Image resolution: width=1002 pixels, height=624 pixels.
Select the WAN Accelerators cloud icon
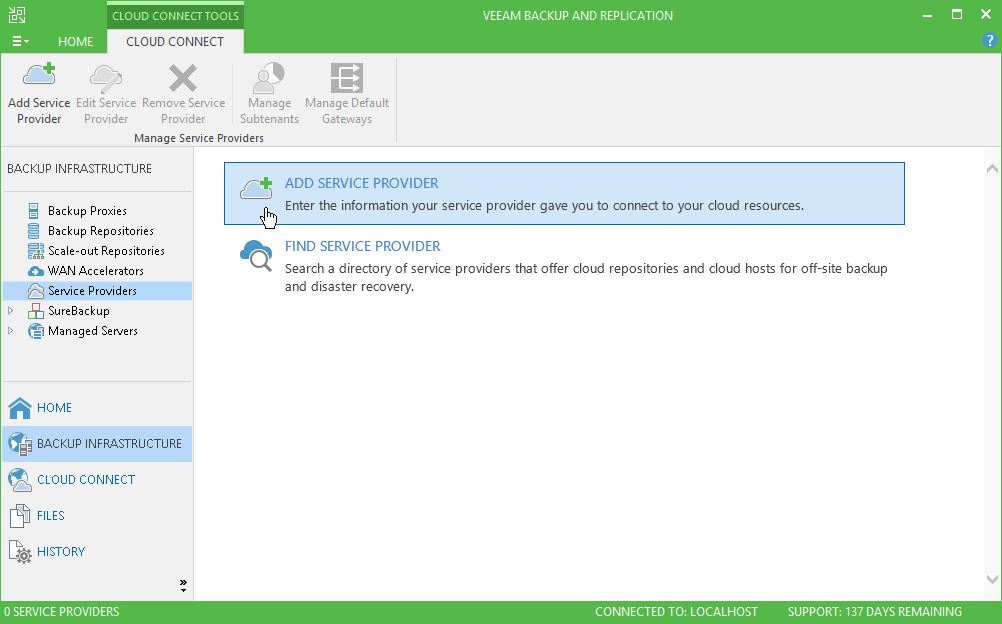(x=36, y=271)
